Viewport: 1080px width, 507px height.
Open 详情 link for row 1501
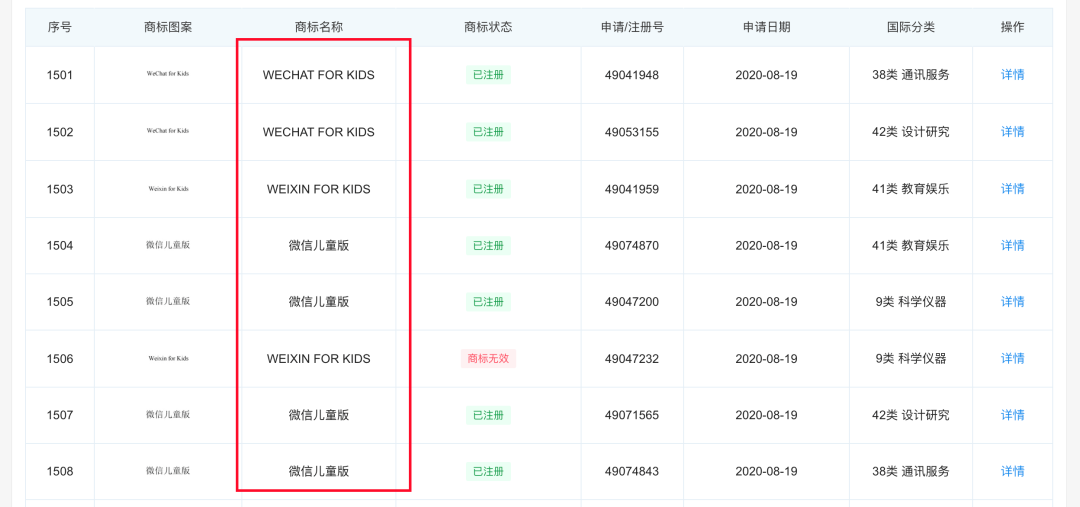(x=1012, y=75)
